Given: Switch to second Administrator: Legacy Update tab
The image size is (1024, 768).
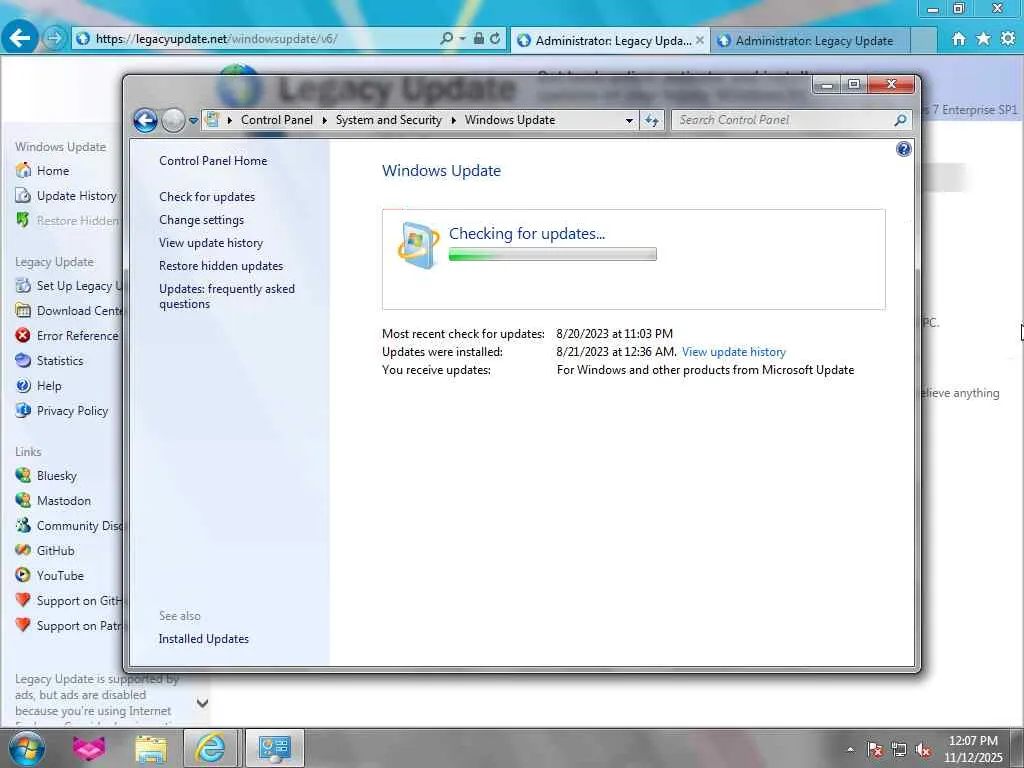Looking at the screenshot, I should click(809, 40).
